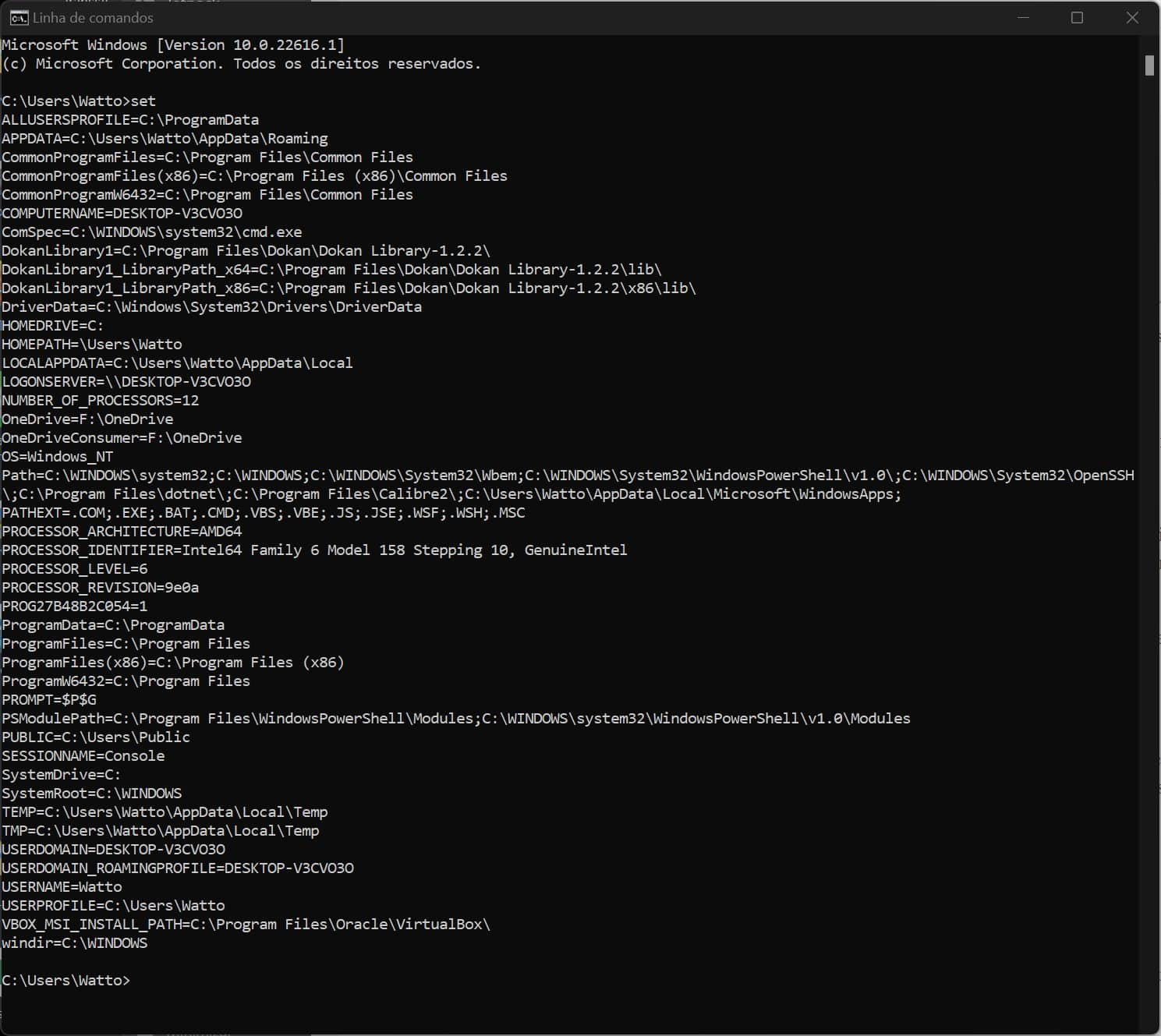Screen dimensions: 1161x1036
Task: Click the 'Linha de comandos' title text
Action: pyautogui.click(x=93, y=17)
